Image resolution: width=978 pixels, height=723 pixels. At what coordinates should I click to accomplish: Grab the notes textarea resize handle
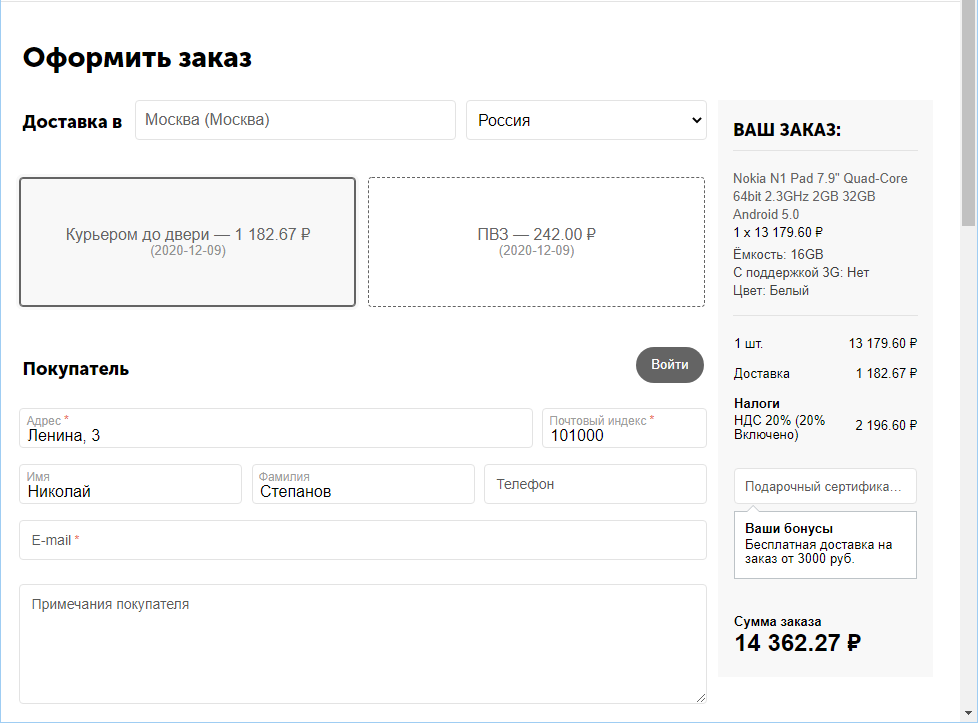pos(700,697)
